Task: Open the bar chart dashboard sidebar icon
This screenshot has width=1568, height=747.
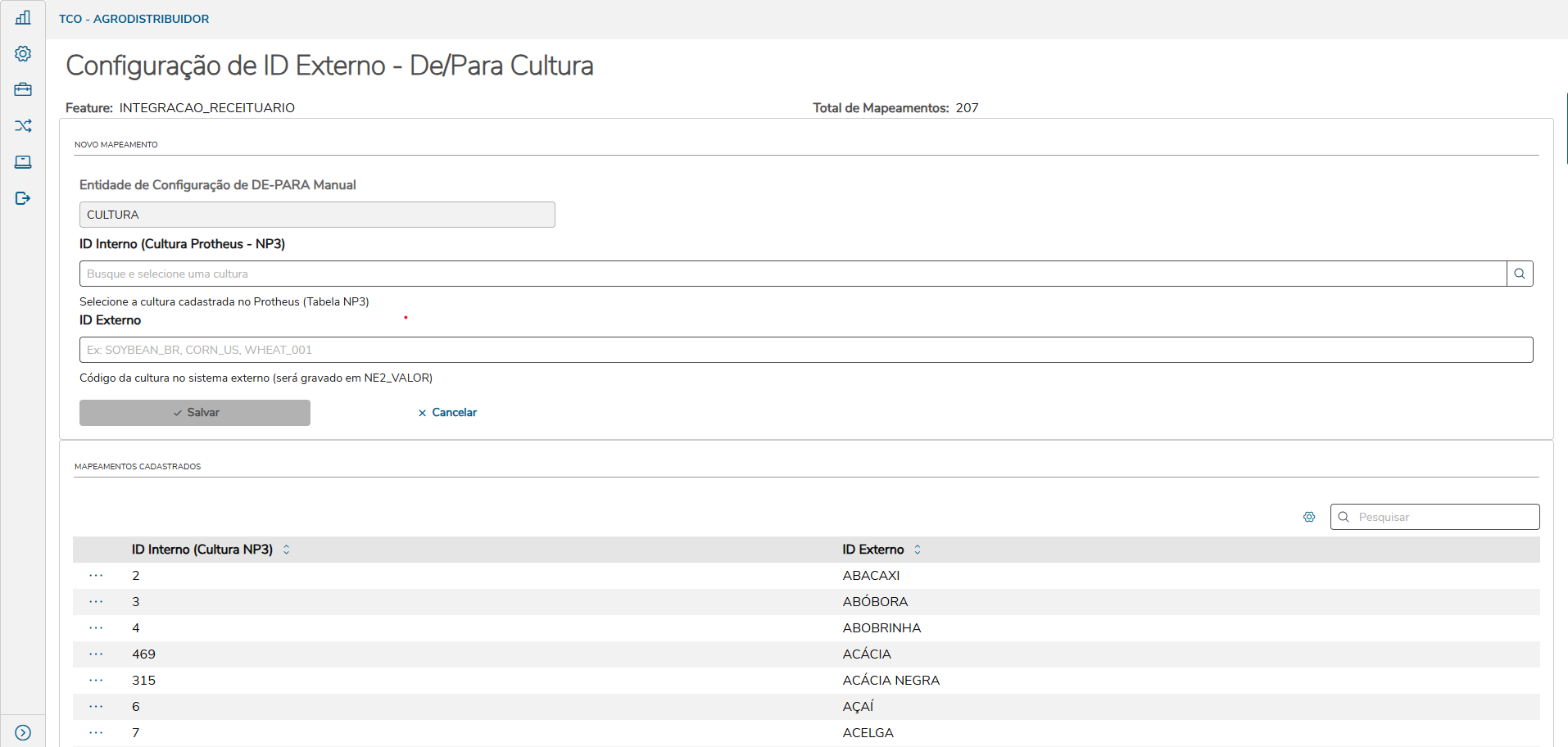Action: [x=23, y=17]
